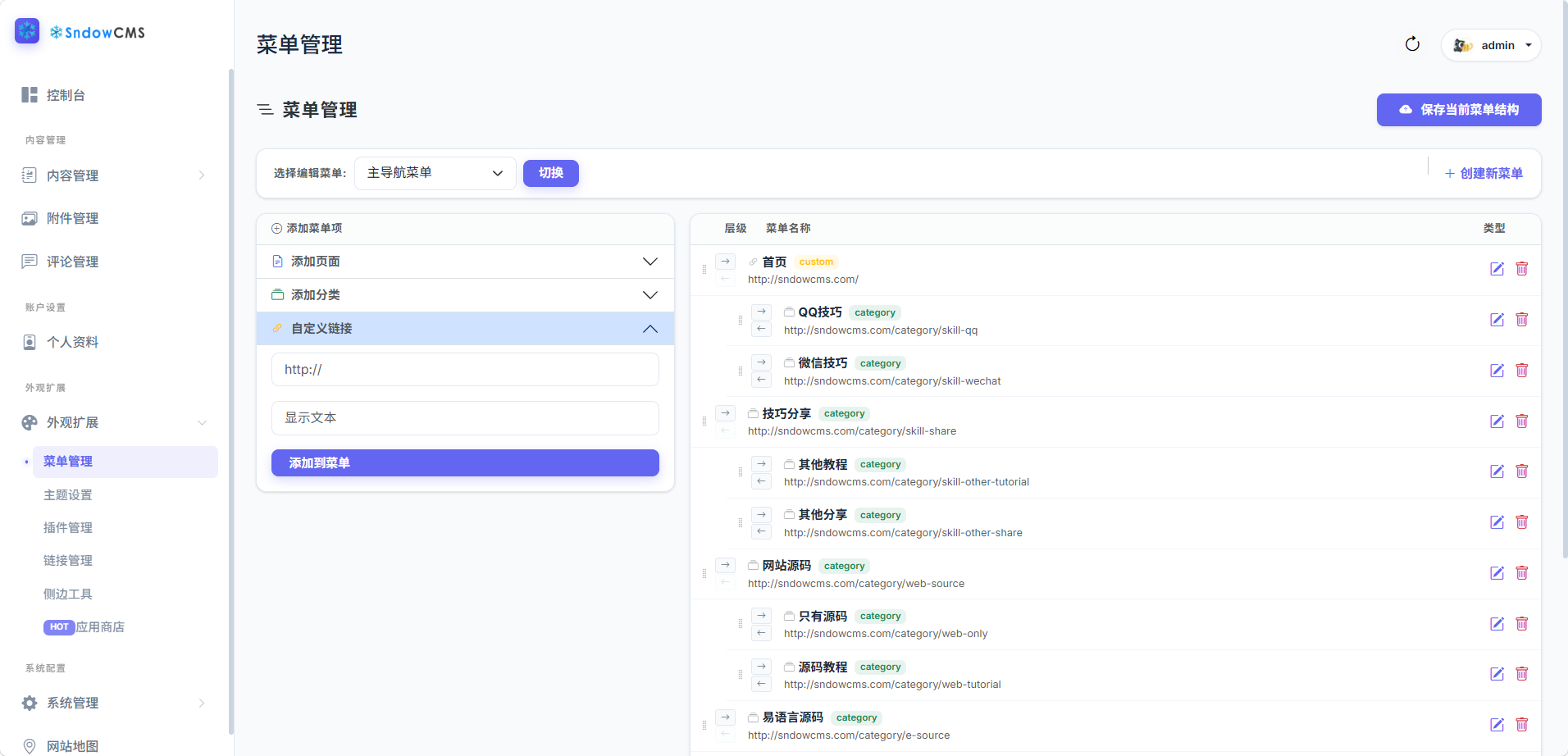Focus the http:// URL input field

465,370
